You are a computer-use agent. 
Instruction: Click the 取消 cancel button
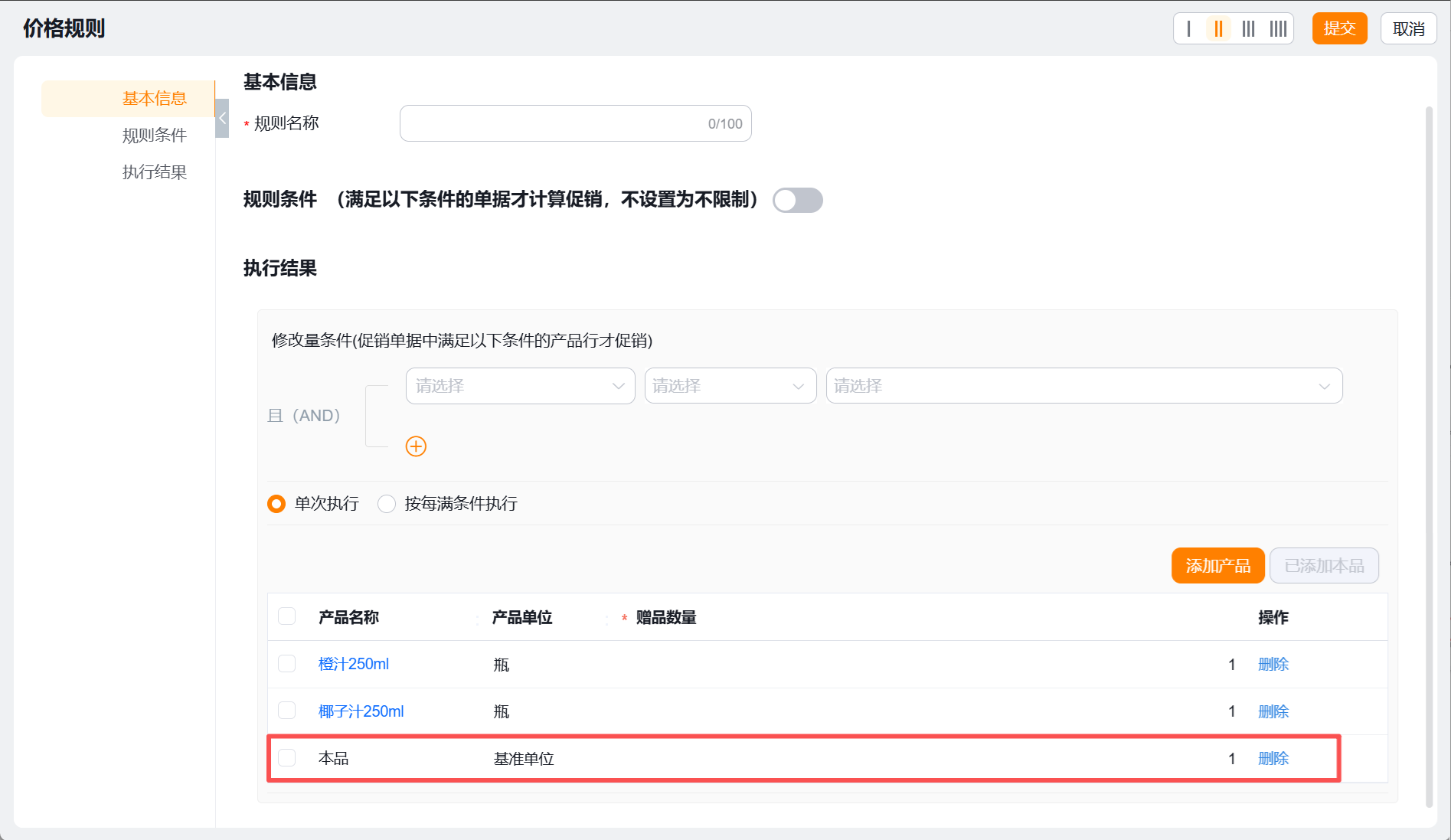(x=1409, y=29)
